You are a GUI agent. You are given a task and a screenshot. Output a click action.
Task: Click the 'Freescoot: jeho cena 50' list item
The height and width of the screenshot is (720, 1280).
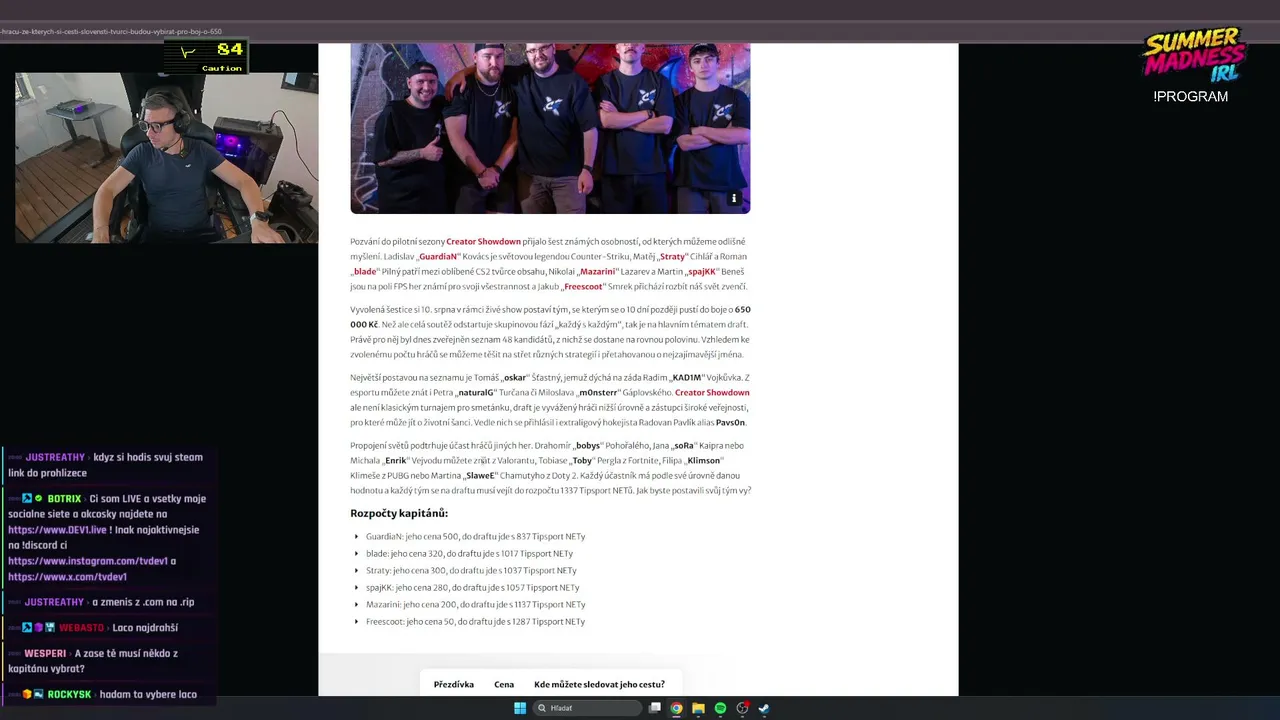[475, 621]
